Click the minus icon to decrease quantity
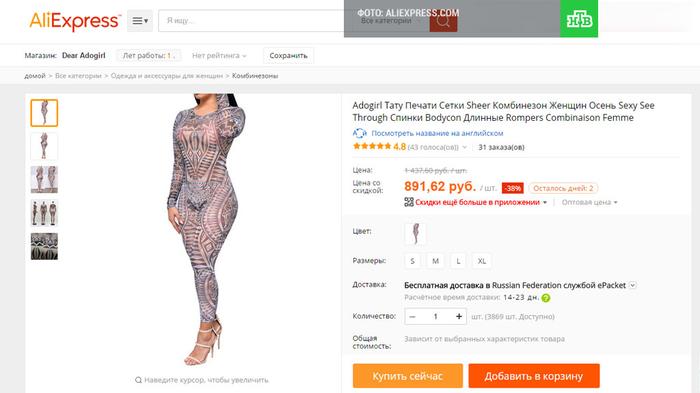This screenshot has width=700, height=393. point(412,317)
